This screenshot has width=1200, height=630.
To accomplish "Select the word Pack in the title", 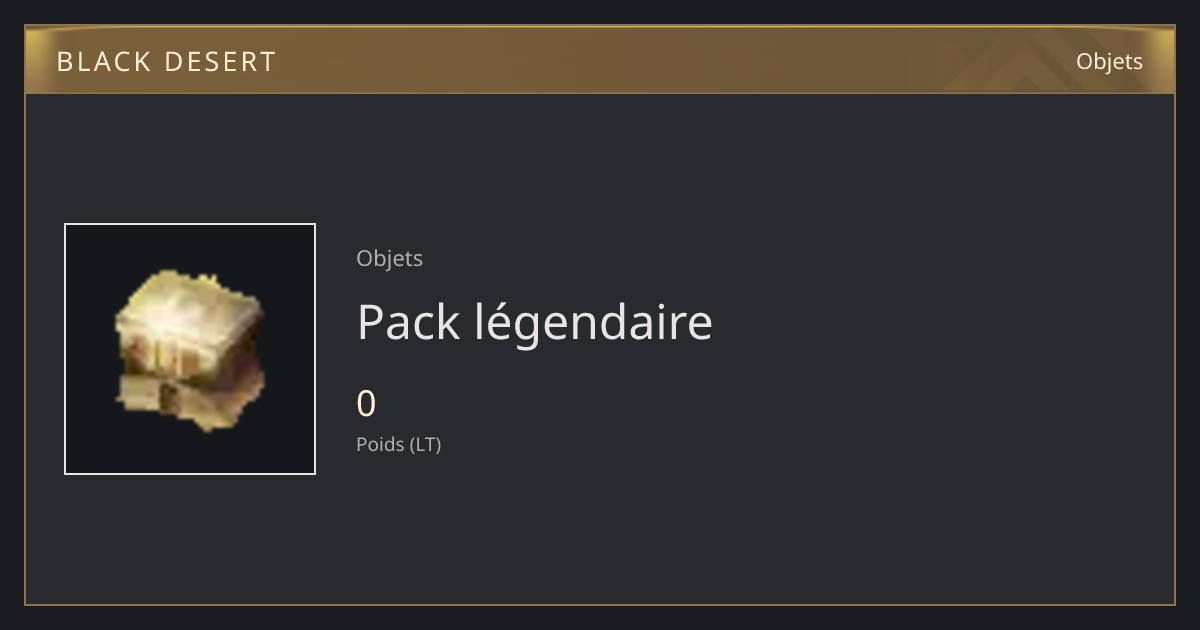I will tap(408, 322).
